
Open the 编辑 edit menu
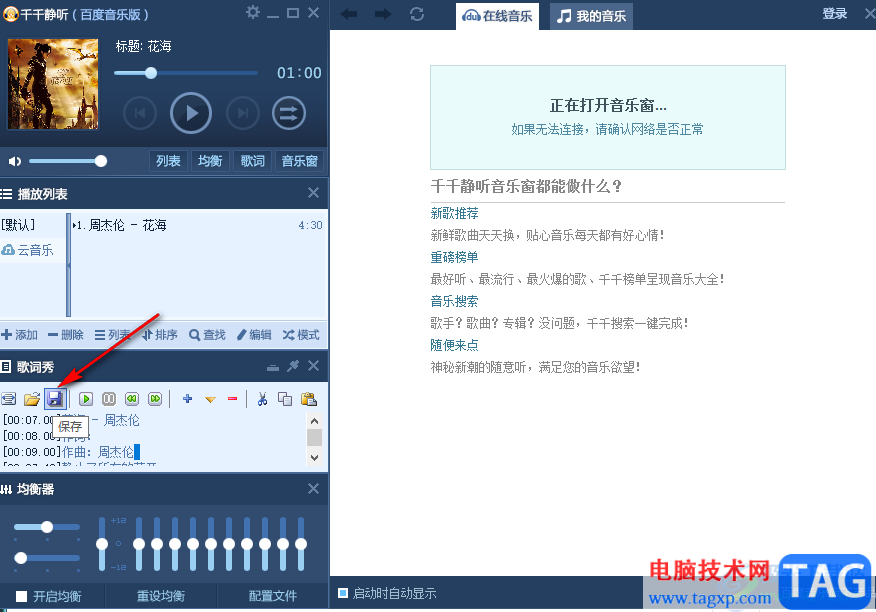point(254,335)
